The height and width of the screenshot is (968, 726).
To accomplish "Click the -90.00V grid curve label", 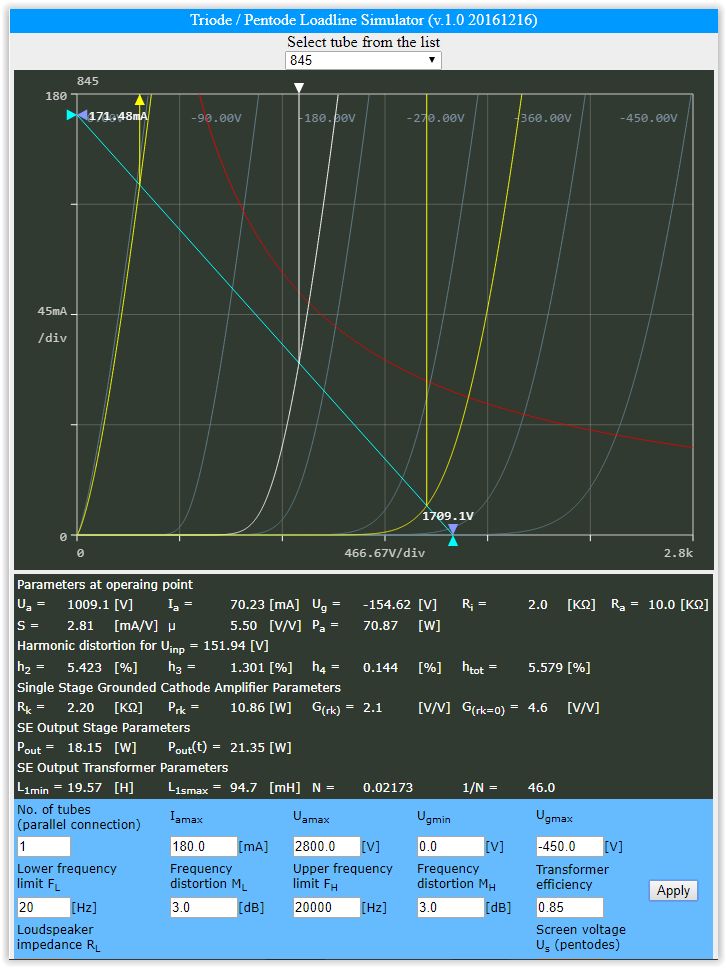I will click(x=216, y=118).
